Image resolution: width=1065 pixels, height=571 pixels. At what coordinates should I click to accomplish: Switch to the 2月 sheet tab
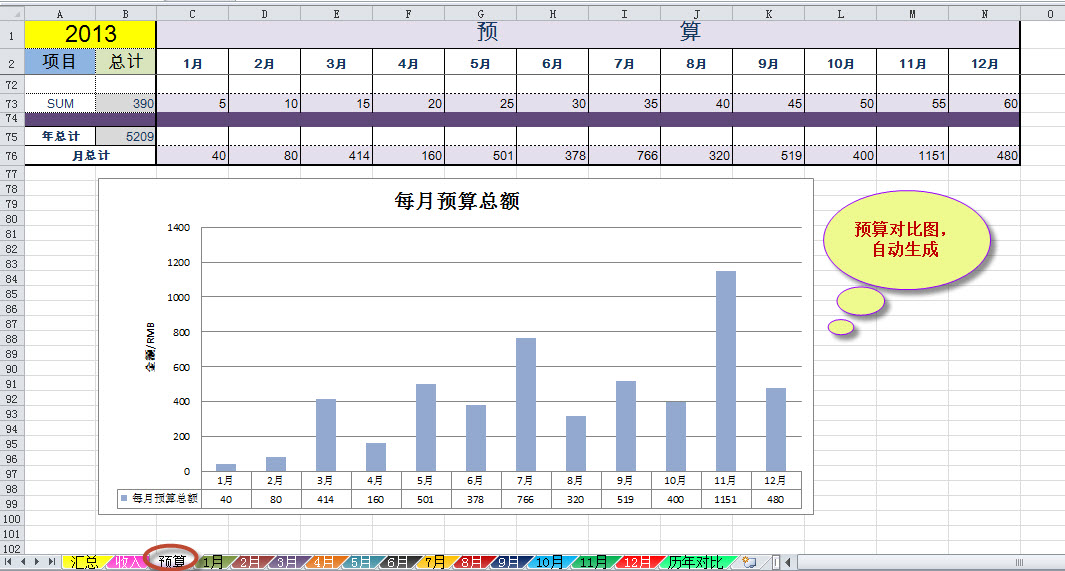point(249,562)
